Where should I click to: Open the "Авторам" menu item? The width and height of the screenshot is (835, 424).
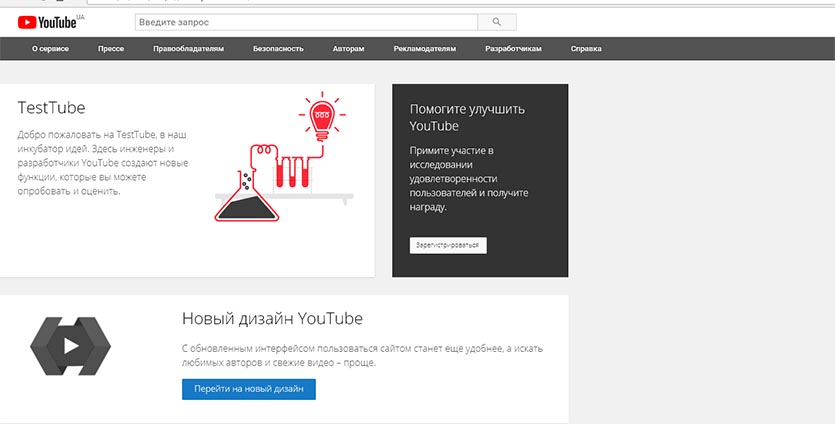click(348, 48)
